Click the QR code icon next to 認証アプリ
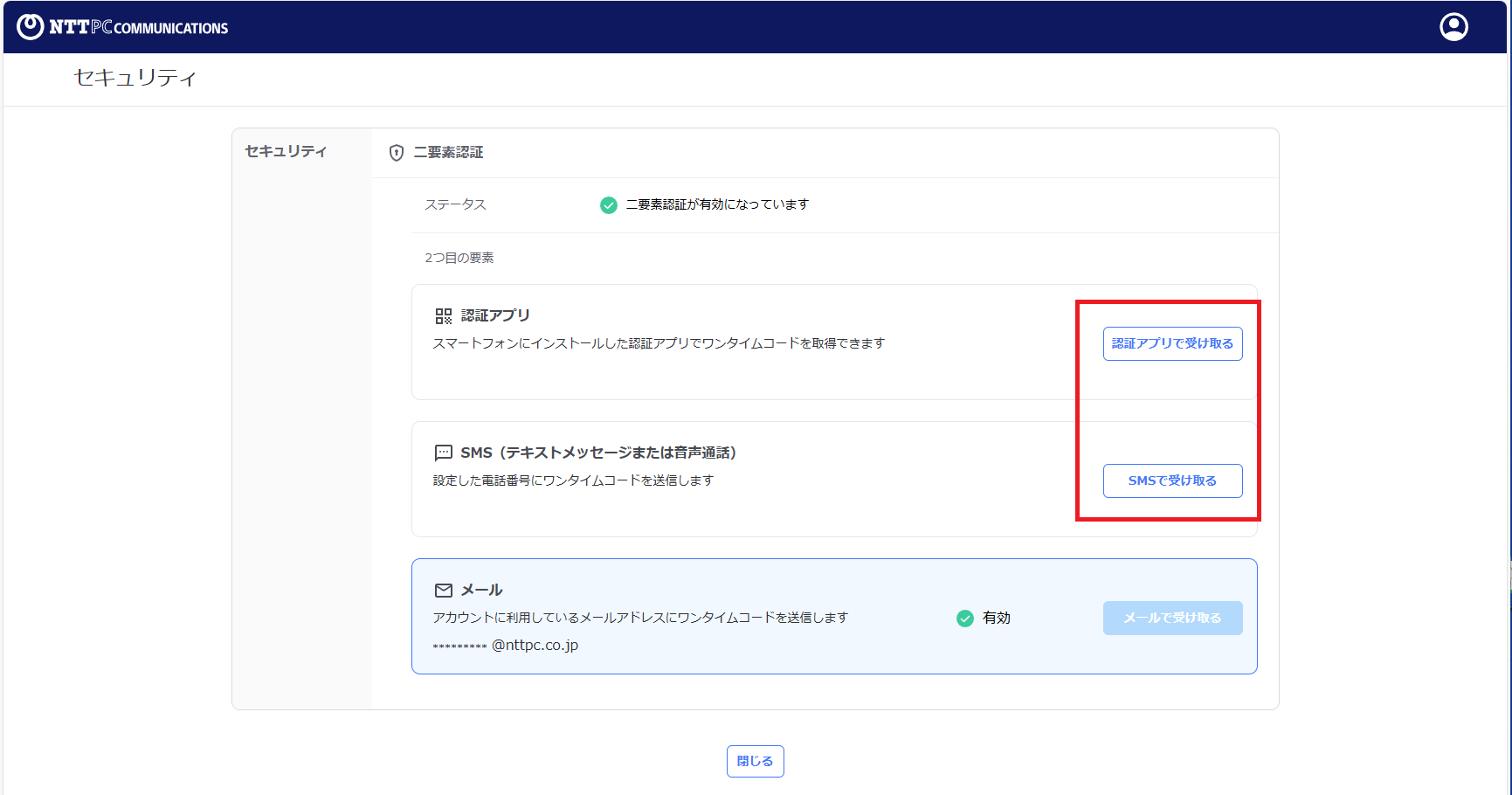The height and width of the screenshot is (795, 1512). tap(444, 315)
